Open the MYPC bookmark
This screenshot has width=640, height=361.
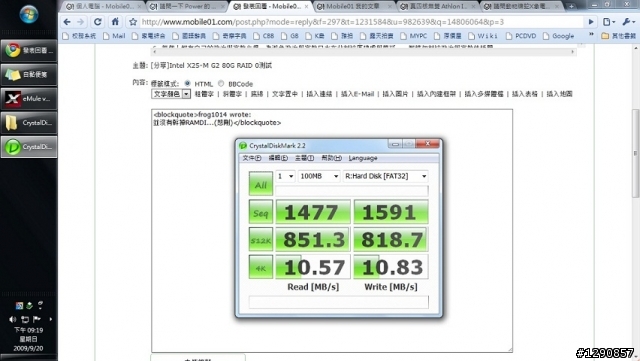click(x=414, y=36)
